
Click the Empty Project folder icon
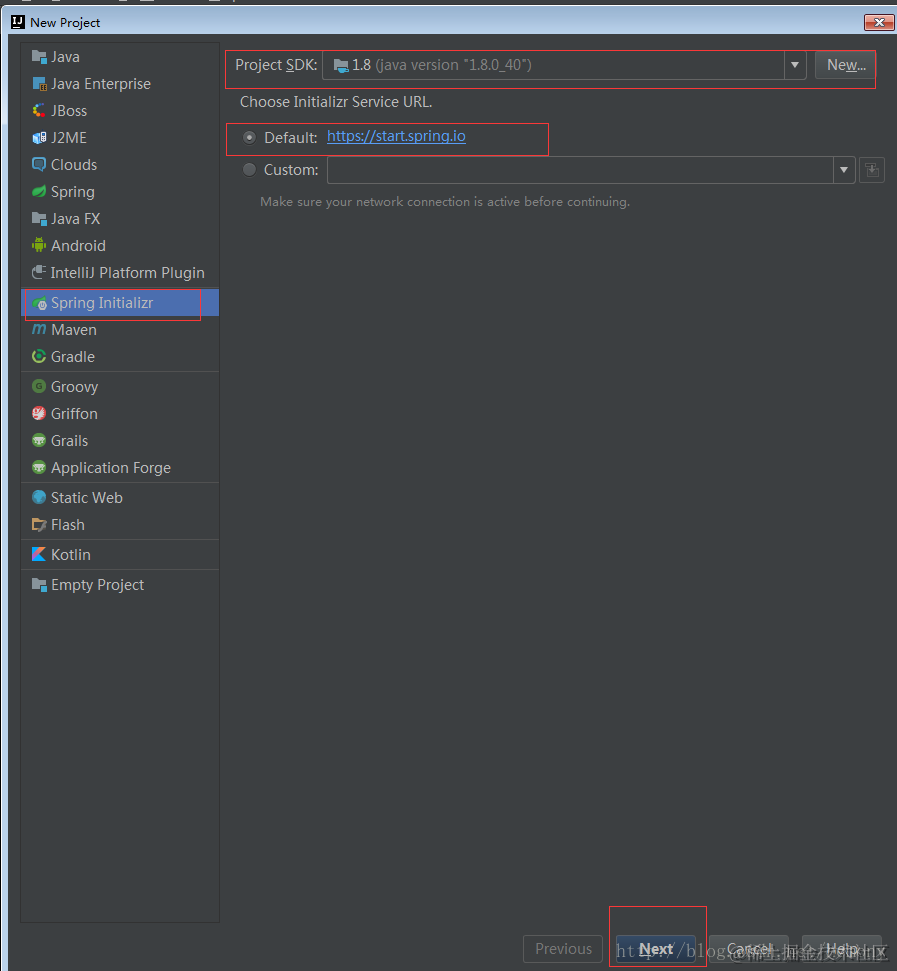coord(39,585)
